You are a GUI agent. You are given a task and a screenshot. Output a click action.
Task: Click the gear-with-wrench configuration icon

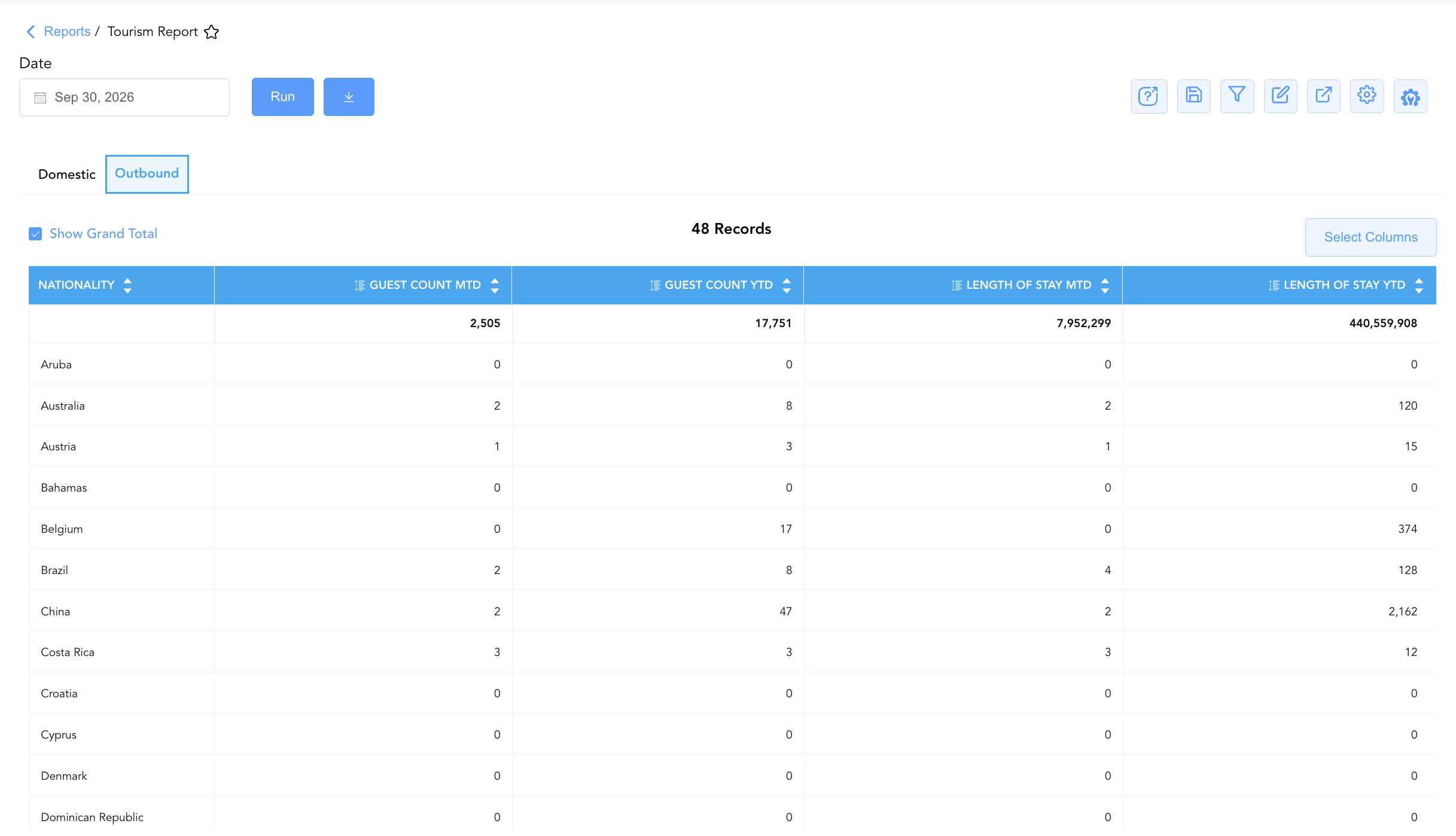(x=1411, y=96)
